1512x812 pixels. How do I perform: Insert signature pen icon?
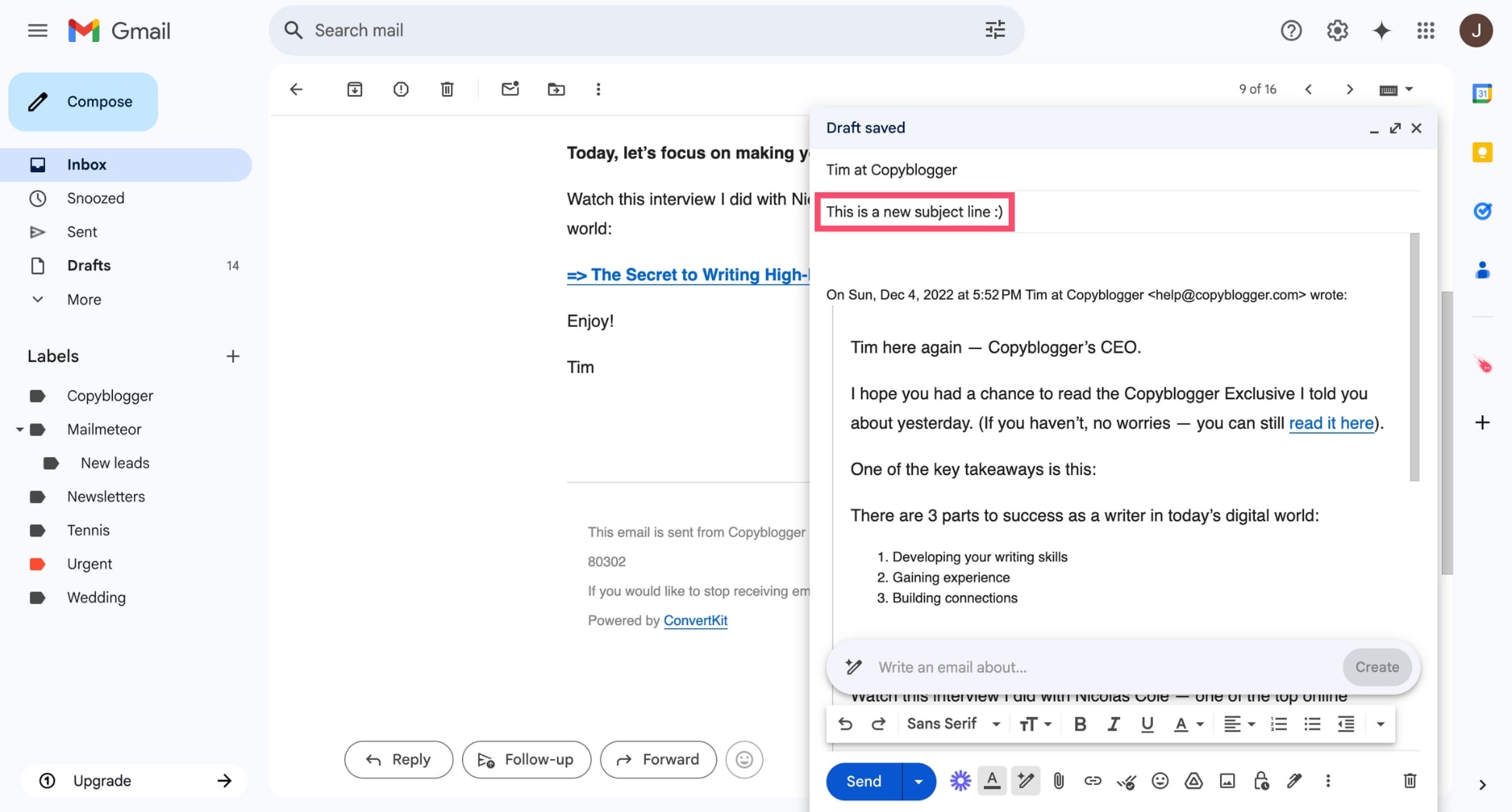[x=1295, y=781]
